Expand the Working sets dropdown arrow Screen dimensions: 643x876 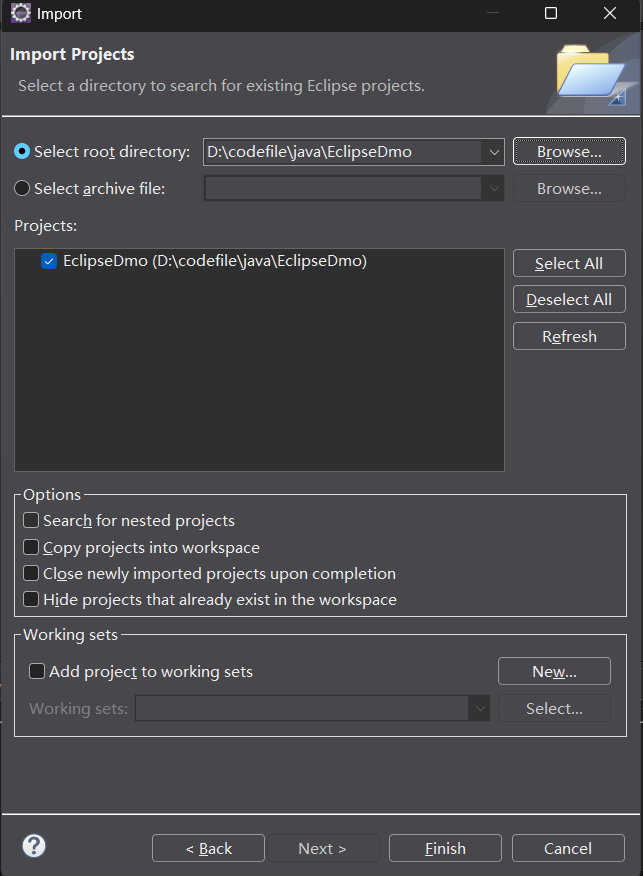480,708
